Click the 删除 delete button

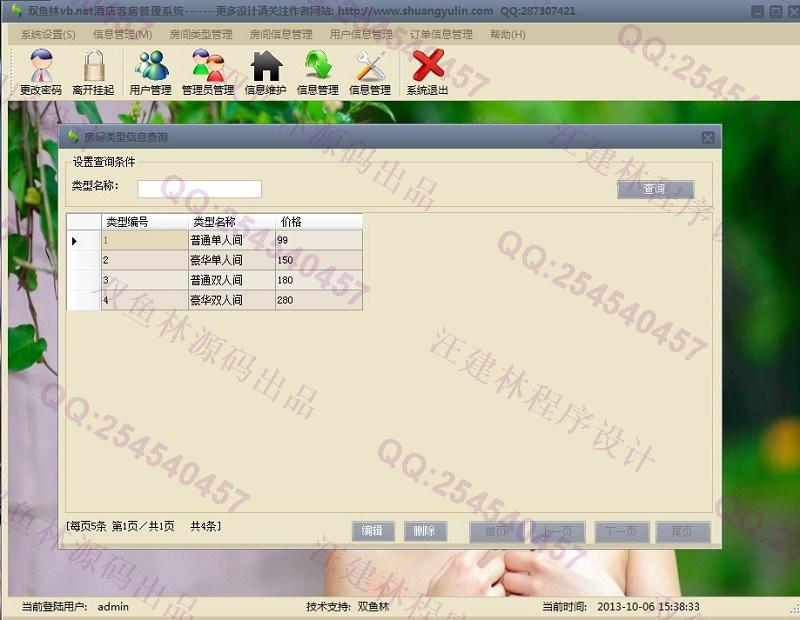(425, 531)
